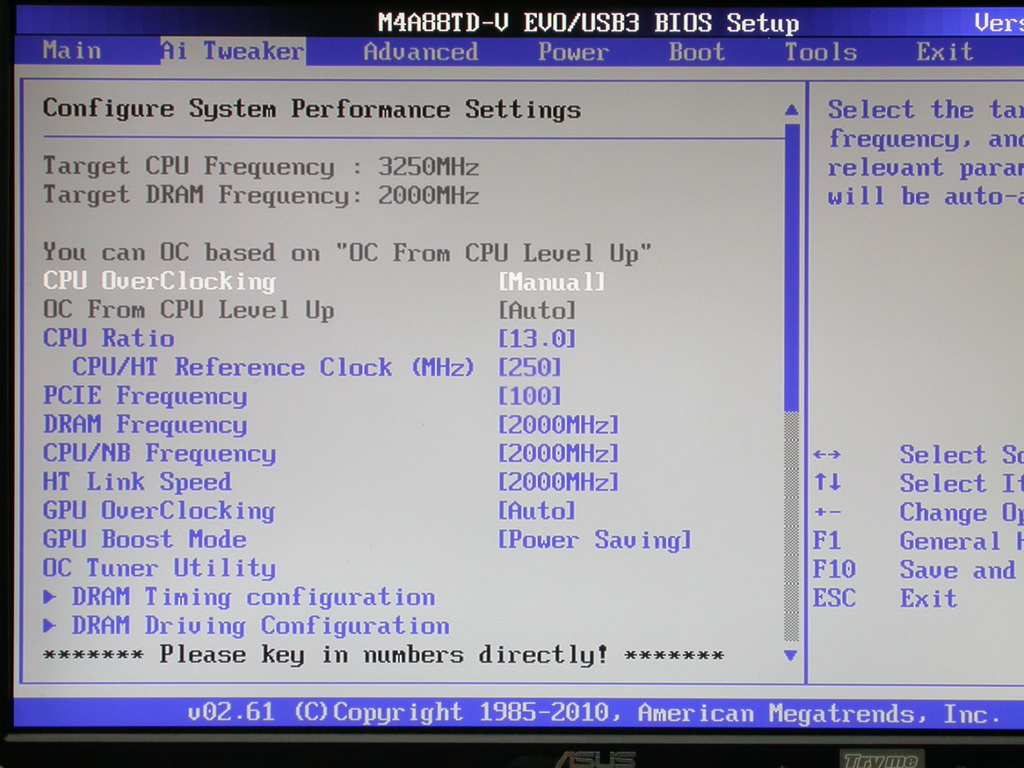Go to the Boot tab
Screen dimensions: 1024x768
tap(697, 52)
